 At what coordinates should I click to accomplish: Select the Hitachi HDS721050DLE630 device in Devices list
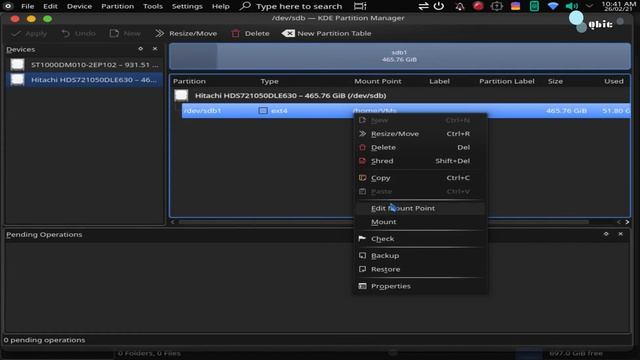(x=84, y=80)
